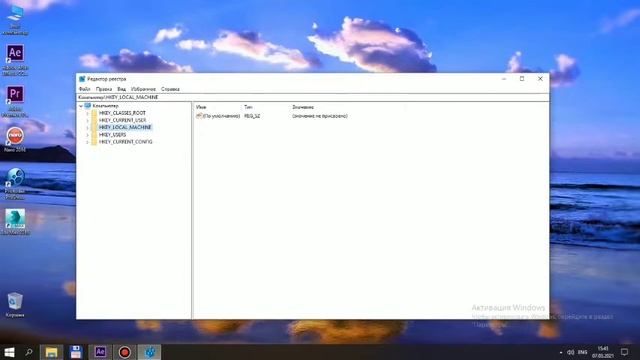Viewport: 640px width, 360px height.
Task: Click the HKEY_CLASSES_ROOT folder icon
Action: 94,113
